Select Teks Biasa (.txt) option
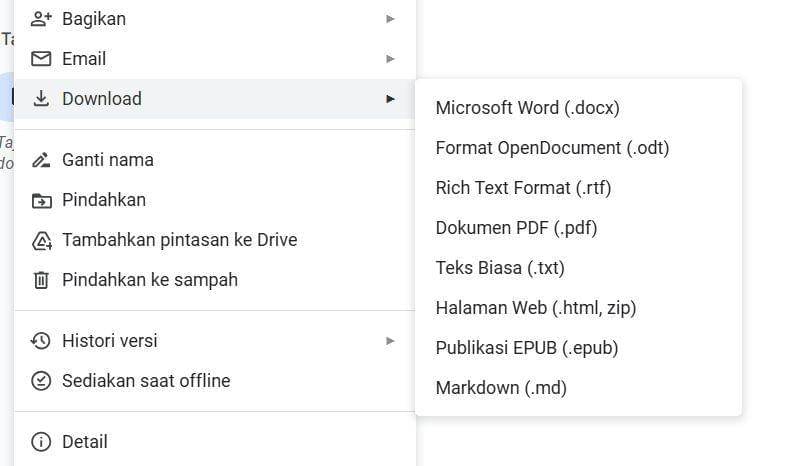 click(x=500, y=268)
